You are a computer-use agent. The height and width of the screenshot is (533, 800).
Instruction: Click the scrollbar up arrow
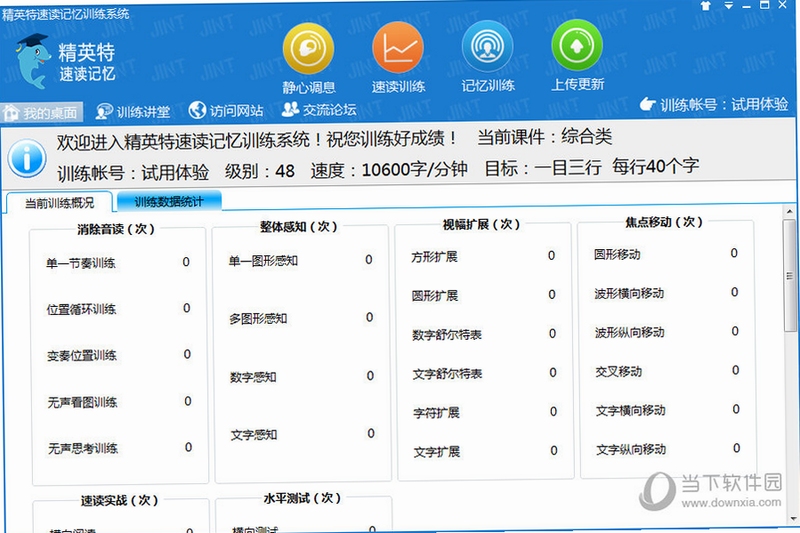click(790, 211)
